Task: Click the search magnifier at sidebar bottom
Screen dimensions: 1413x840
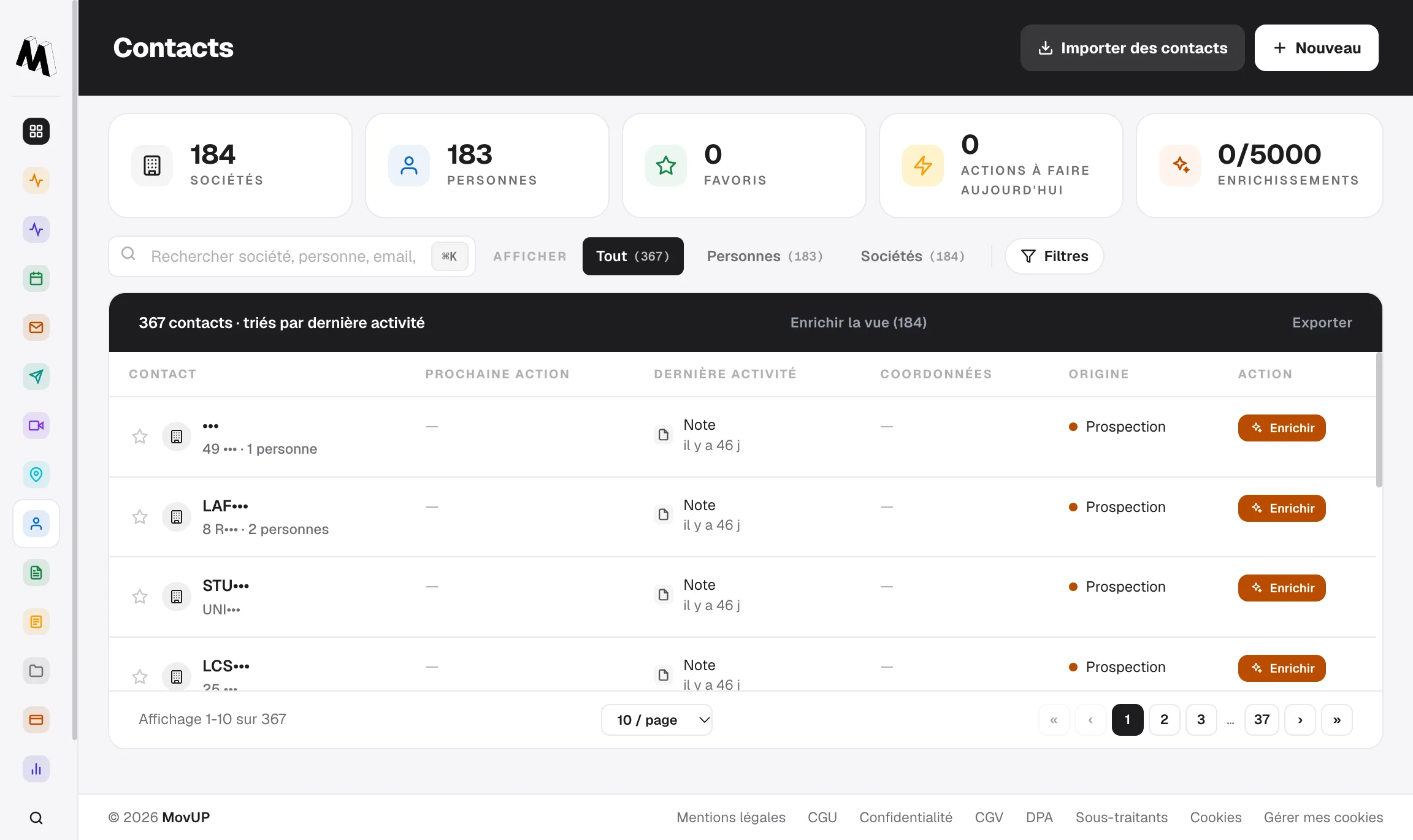Action: 36,818
